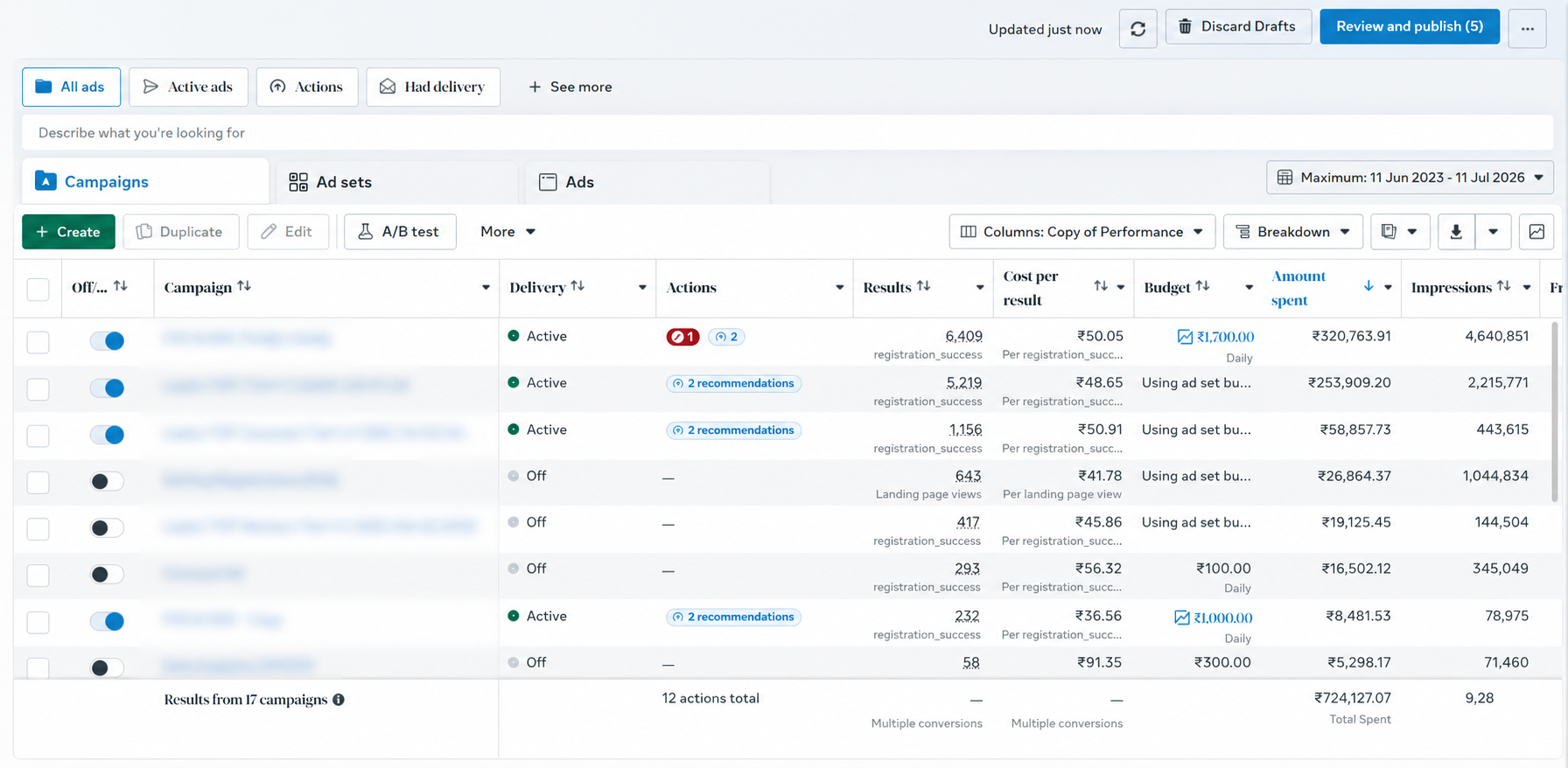This screenshot has height=768, width=1568.
Task: Open the export options dropdown arrow
Action: pos(1493,232)
